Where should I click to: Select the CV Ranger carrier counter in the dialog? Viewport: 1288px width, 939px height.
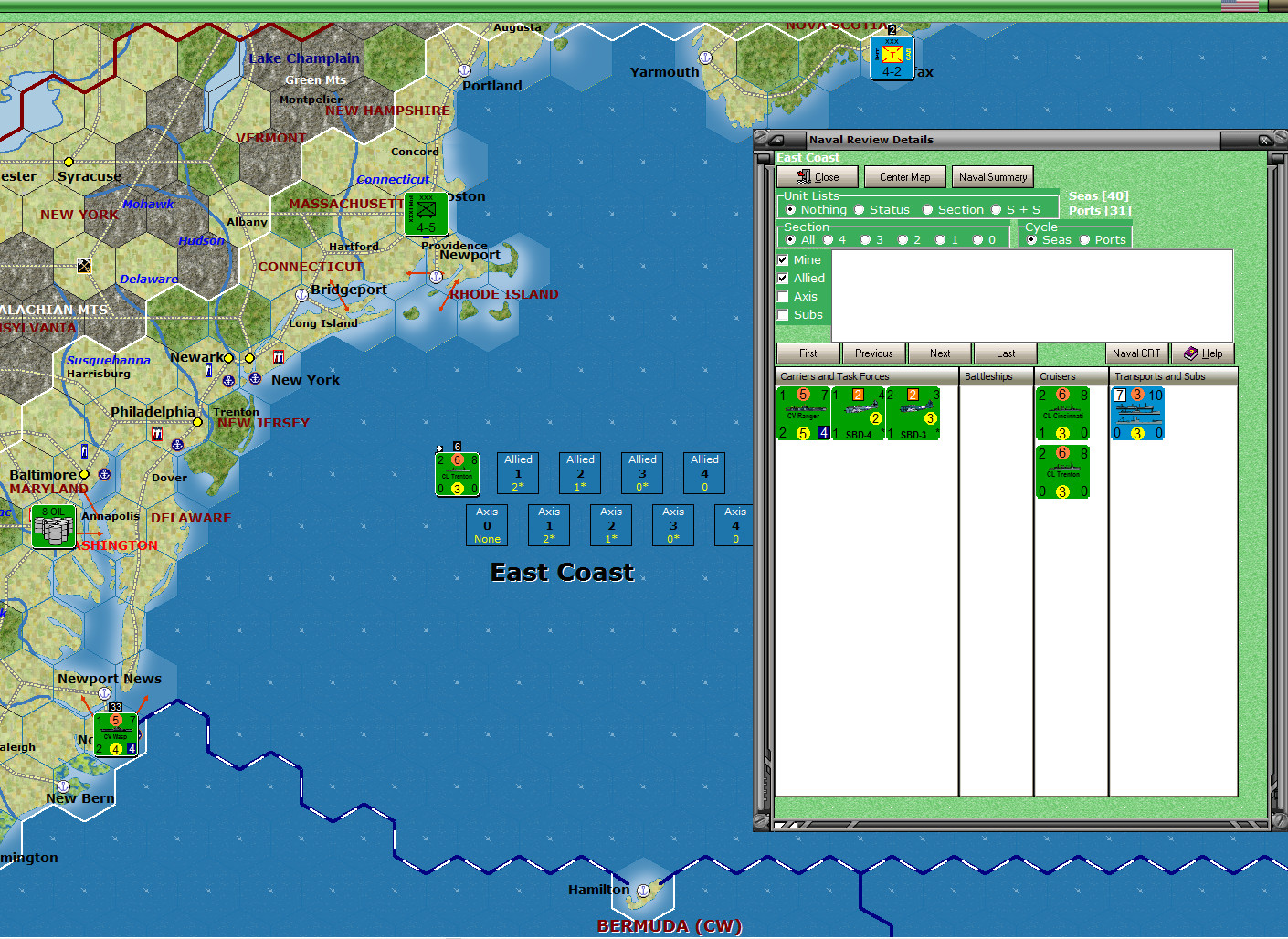(x=803, y=413)
